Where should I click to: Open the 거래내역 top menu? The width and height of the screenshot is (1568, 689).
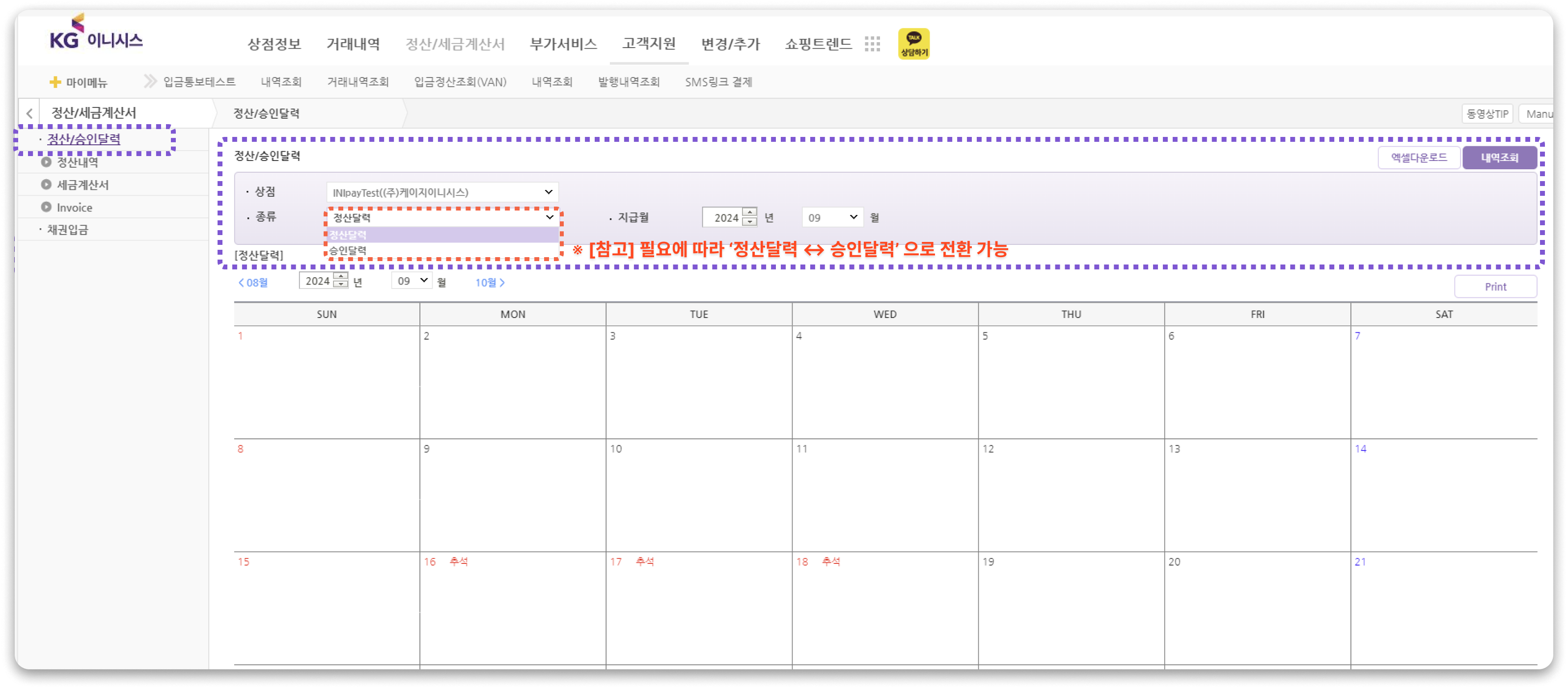(353, 44)
